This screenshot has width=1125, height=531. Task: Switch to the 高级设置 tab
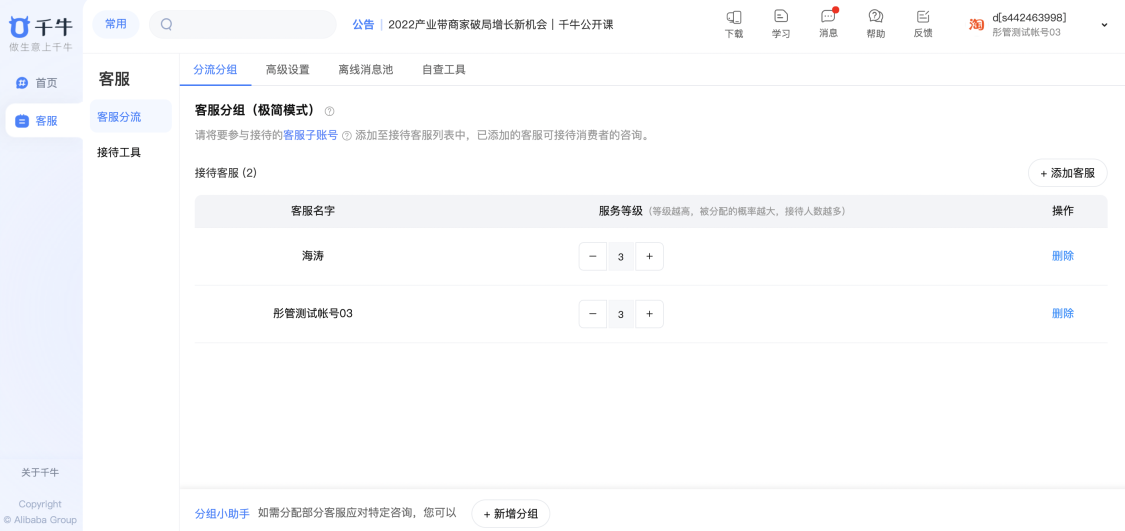[287, 70]
